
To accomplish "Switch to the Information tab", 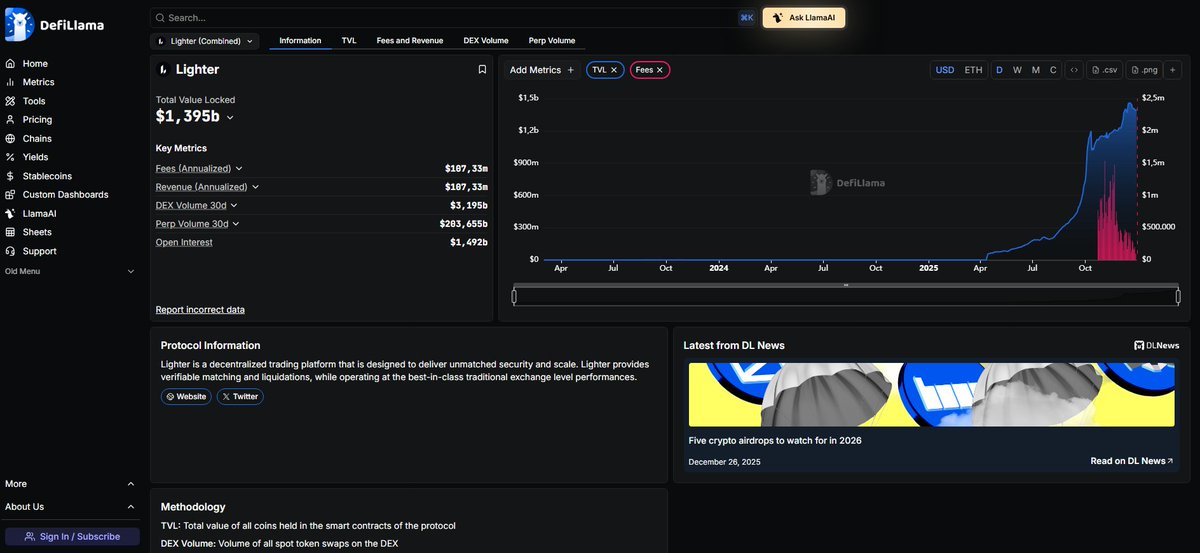I will [x=300, y=41].
